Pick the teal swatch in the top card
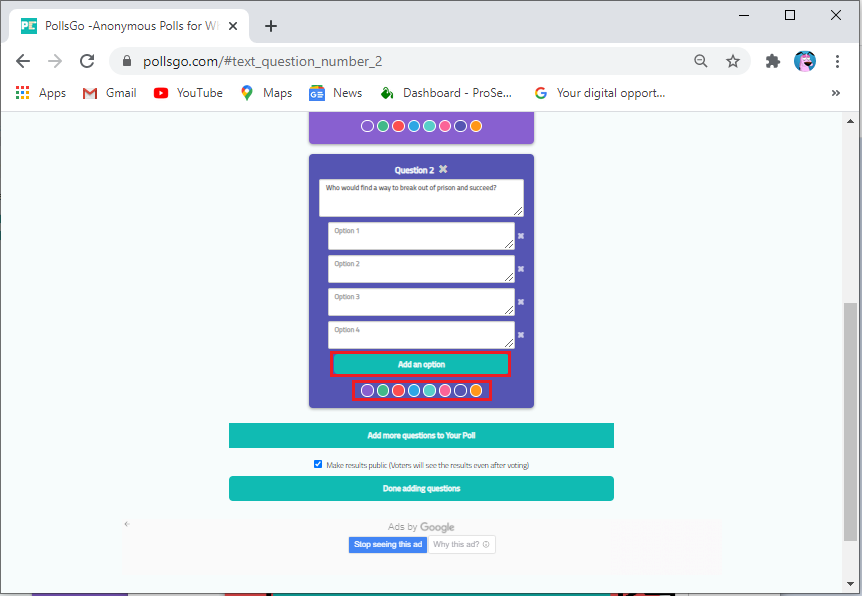This screenshot has height=596, width=862. [429, 126]
